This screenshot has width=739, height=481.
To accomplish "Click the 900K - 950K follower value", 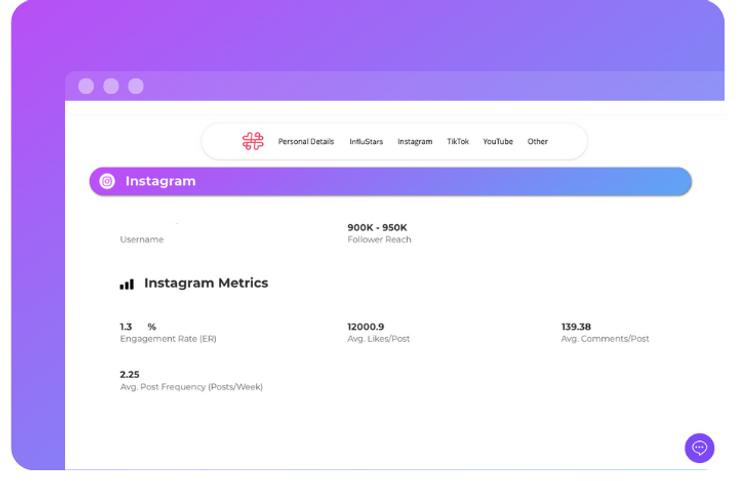I will tap(377, 228).
